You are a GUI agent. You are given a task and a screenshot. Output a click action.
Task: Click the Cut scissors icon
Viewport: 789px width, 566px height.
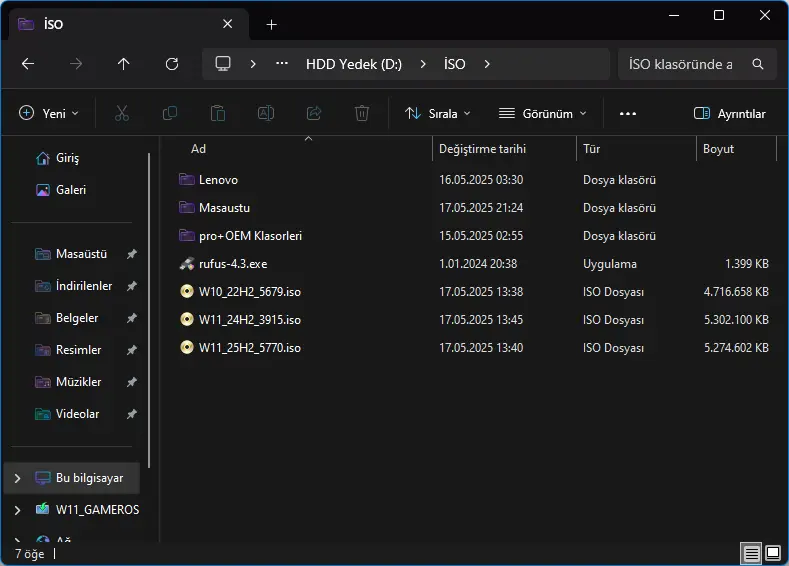[122, 113]
